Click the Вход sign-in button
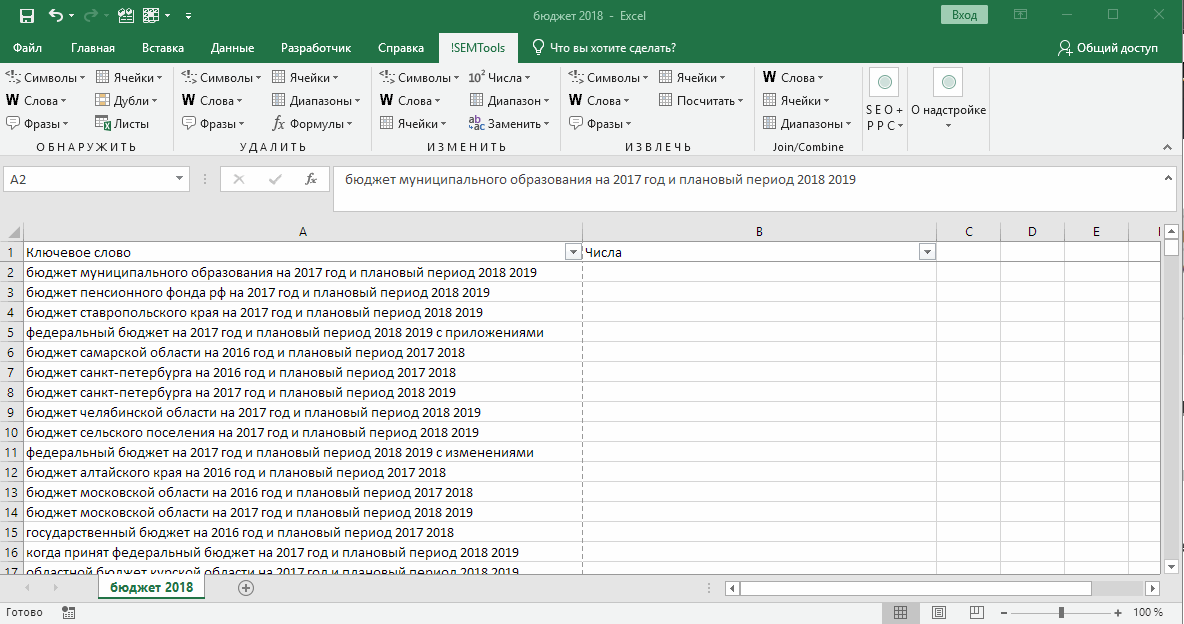This screenshot has height=624, width=1184. (x=964, y=15)
